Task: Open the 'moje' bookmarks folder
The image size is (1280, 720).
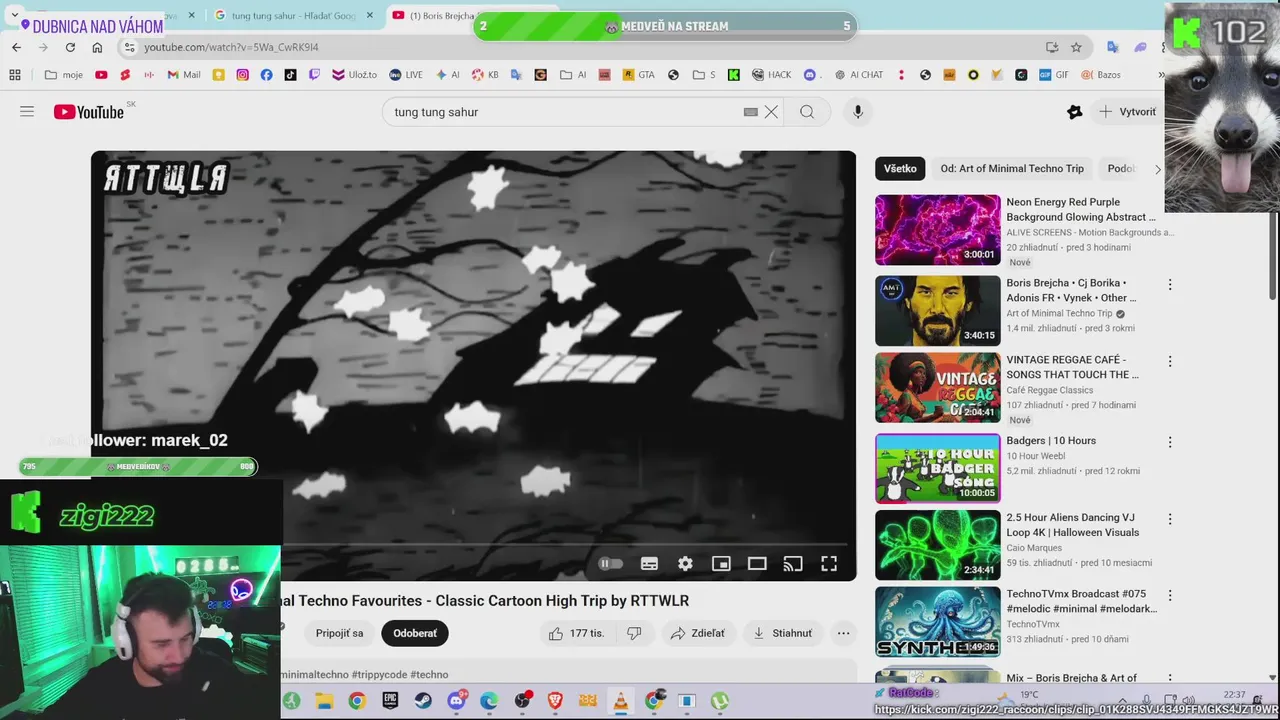Action: (64, 75)
